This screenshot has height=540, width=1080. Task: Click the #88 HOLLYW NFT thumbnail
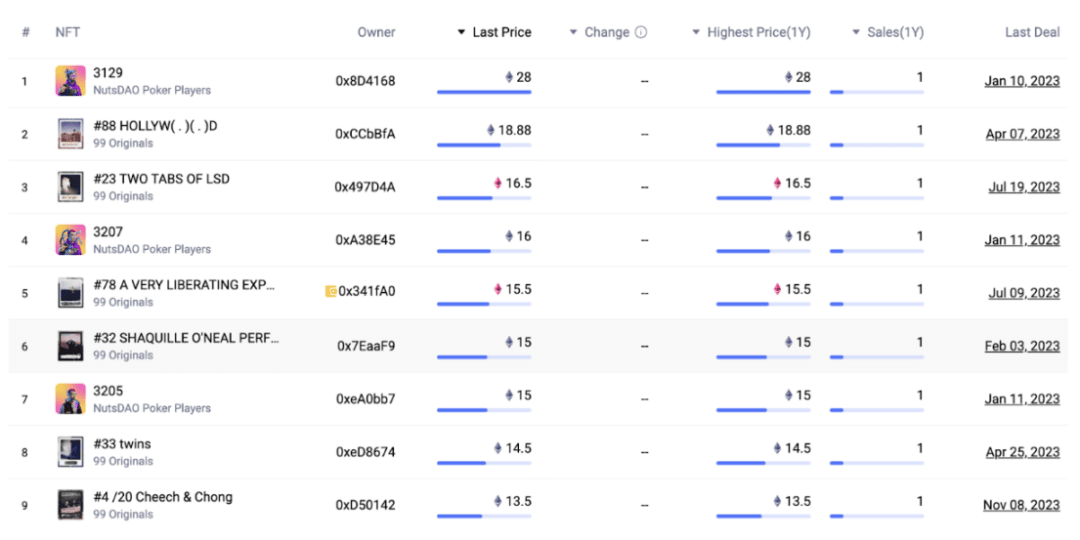click(x=70, y=134)
